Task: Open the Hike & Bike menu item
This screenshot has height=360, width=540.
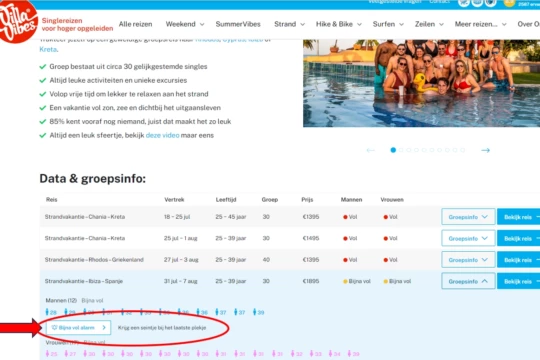Action: 334,24
